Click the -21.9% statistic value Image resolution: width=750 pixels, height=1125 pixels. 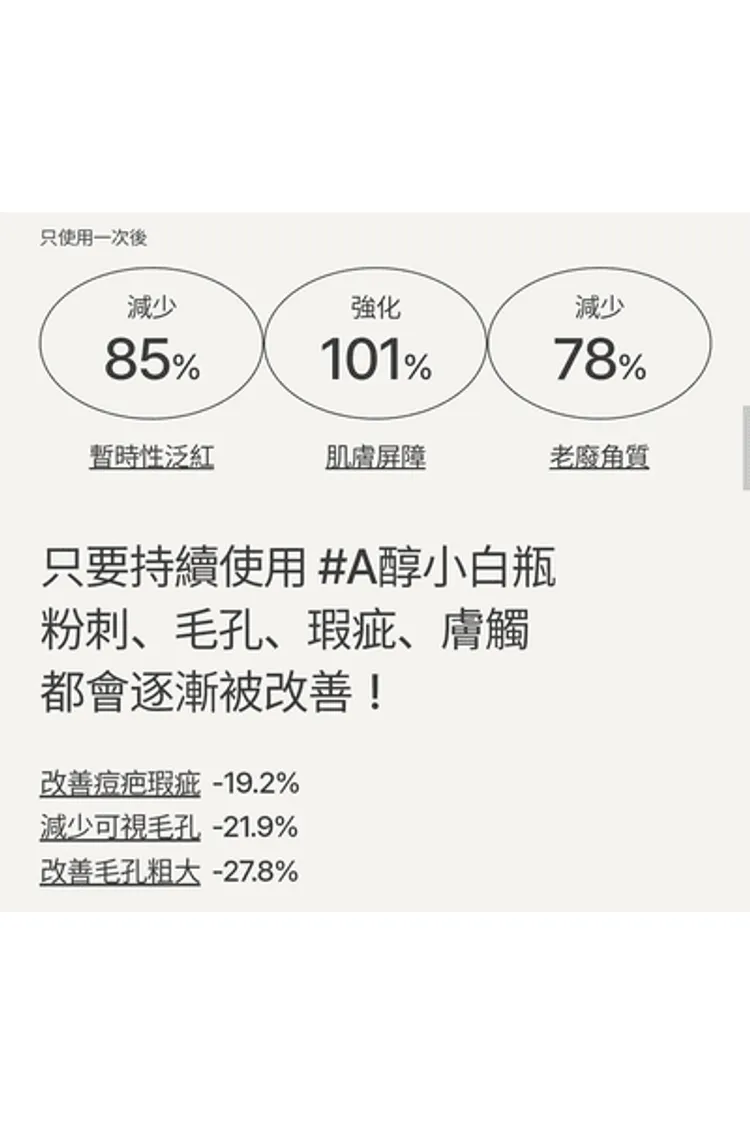click(256, 827)
